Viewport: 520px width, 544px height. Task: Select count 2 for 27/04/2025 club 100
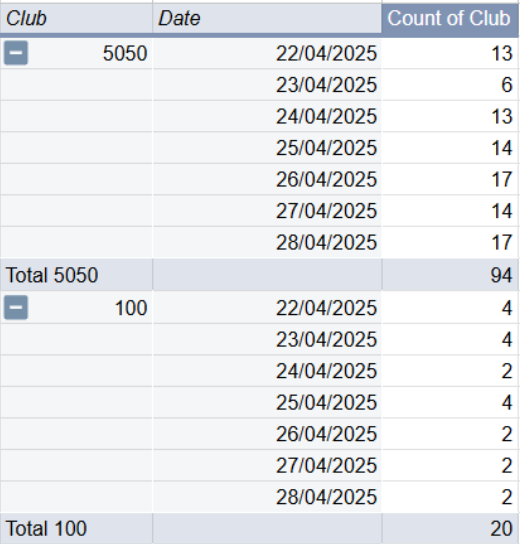pos(450,465)
